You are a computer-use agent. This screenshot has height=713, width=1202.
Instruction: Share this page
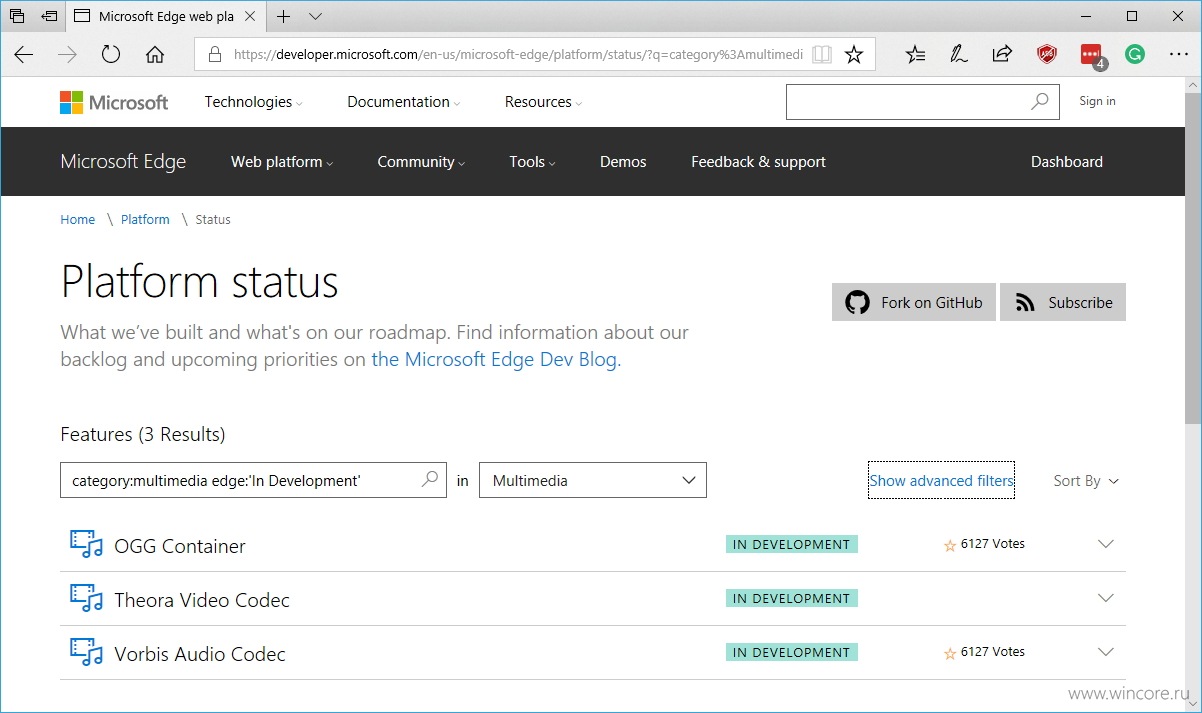click(1002, 55)
